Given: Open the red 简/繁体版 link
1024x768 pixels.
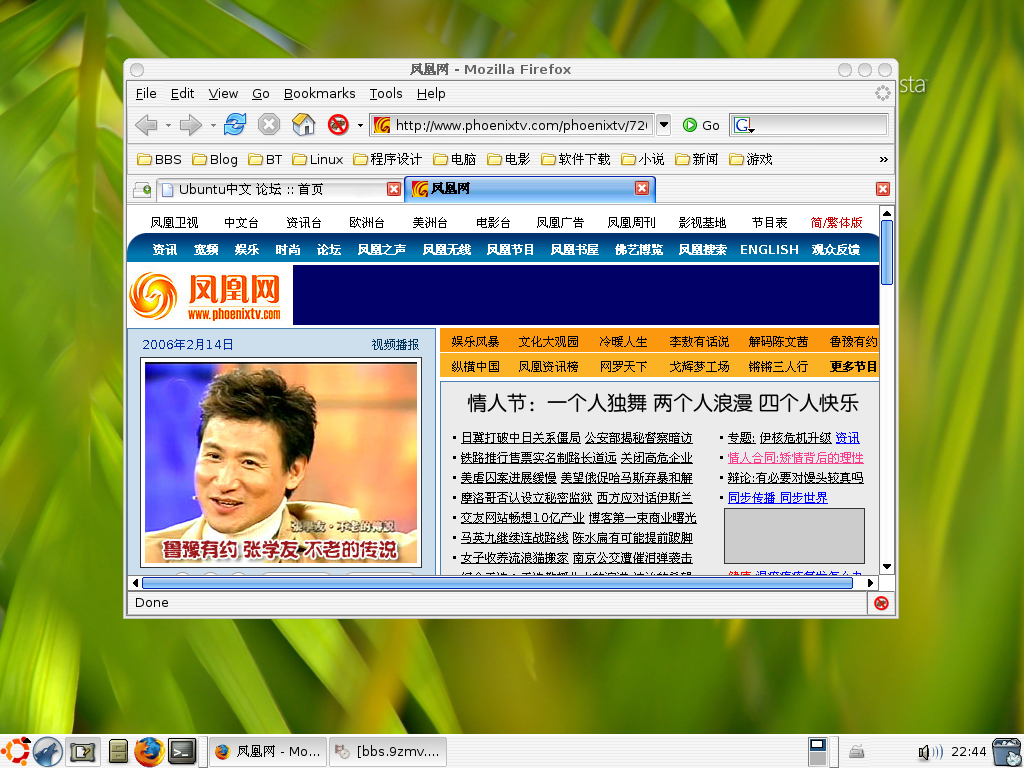Looking at the screenshot, I should (x=836, y=223).
